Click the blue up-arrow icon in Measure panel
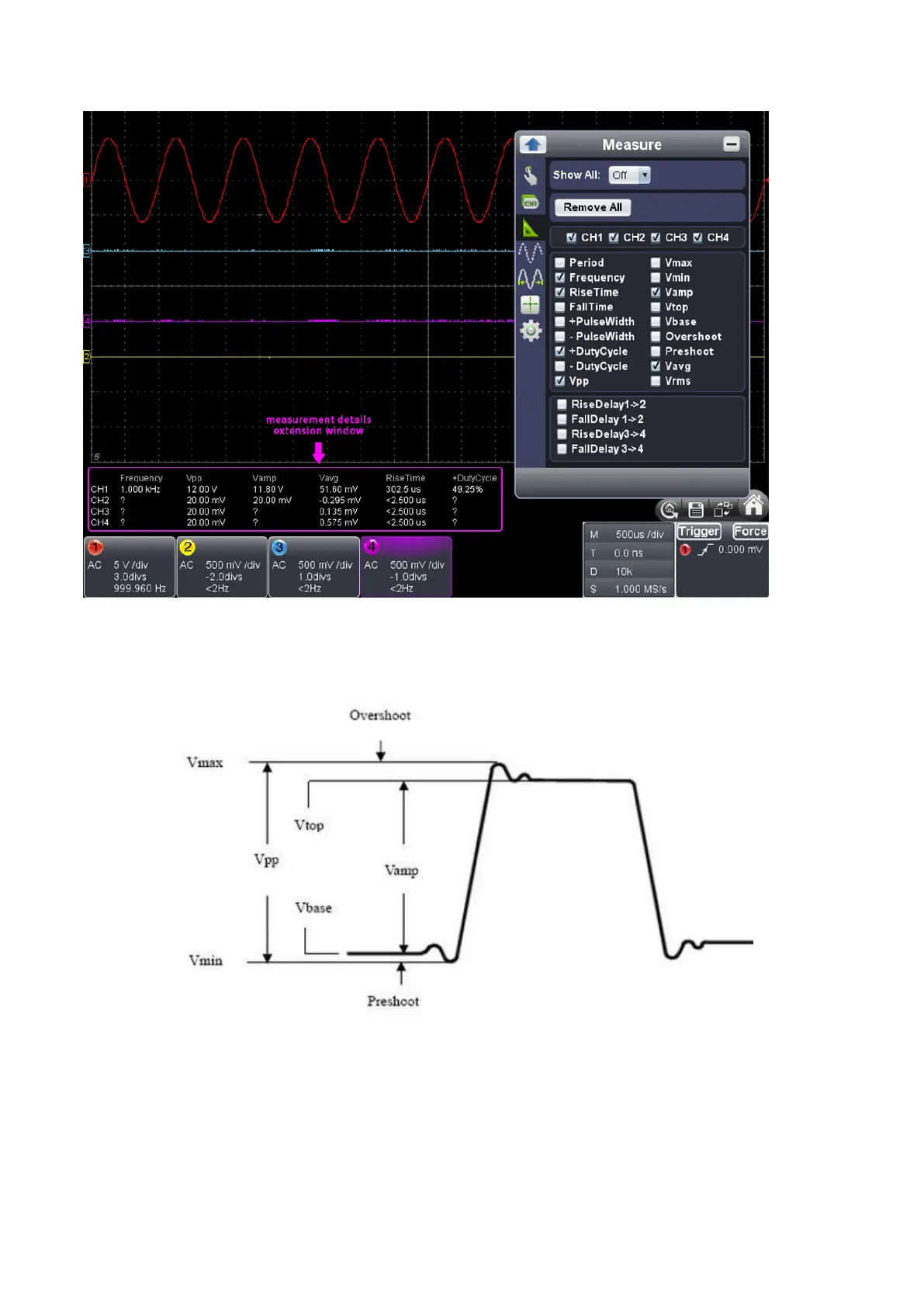 pyautogui.click(x=532, y=144)
